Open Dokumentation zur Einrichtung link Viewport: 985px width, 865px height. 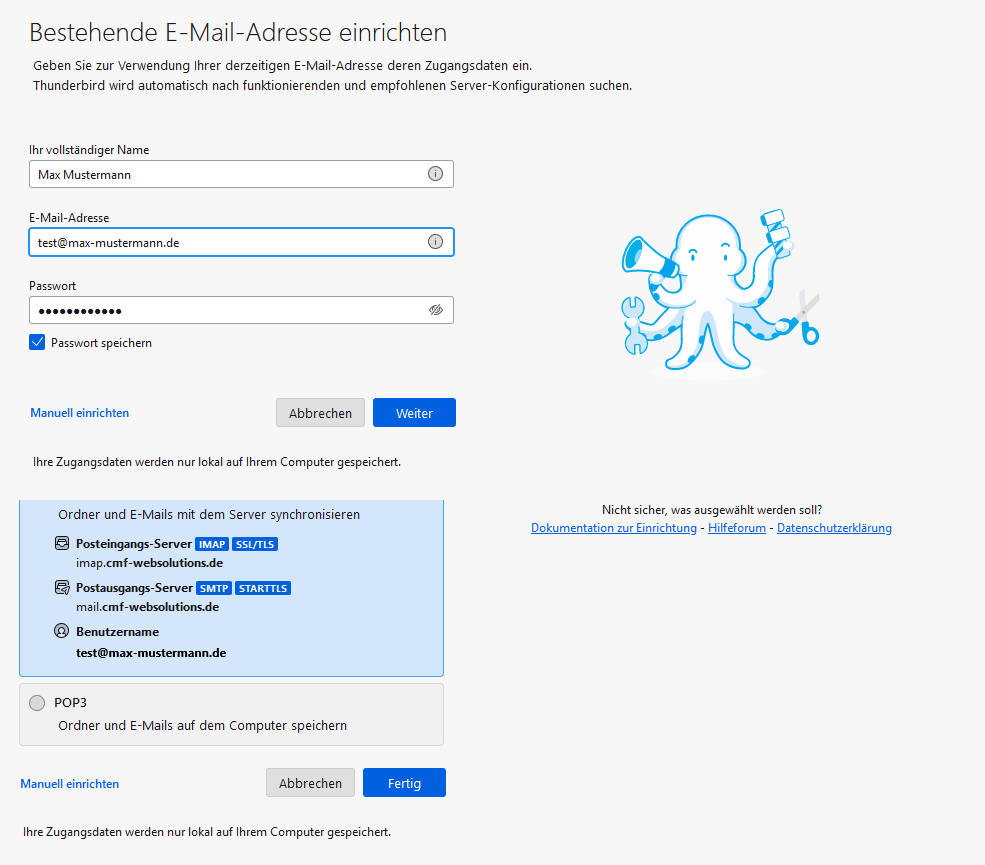click(613, 528)
